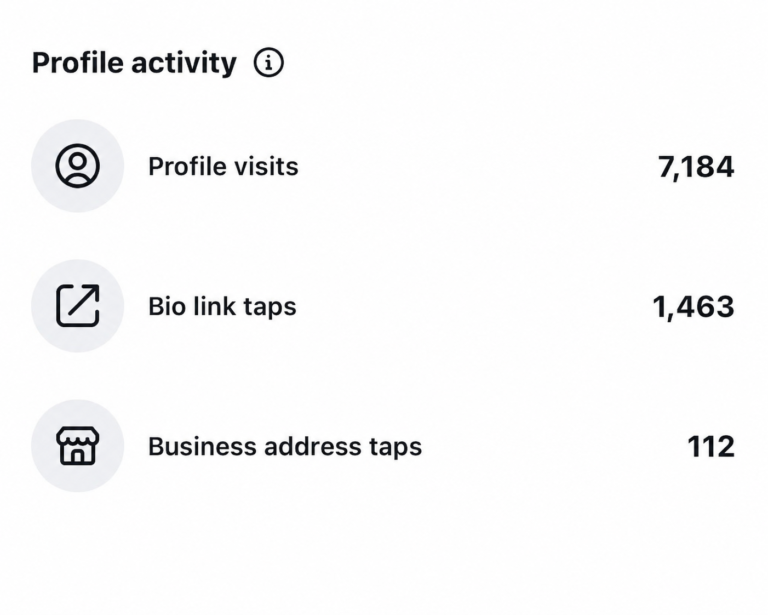Screen dimensions: 768x615
Task: Click the Profile activity heading
Action: pos(134,64)
